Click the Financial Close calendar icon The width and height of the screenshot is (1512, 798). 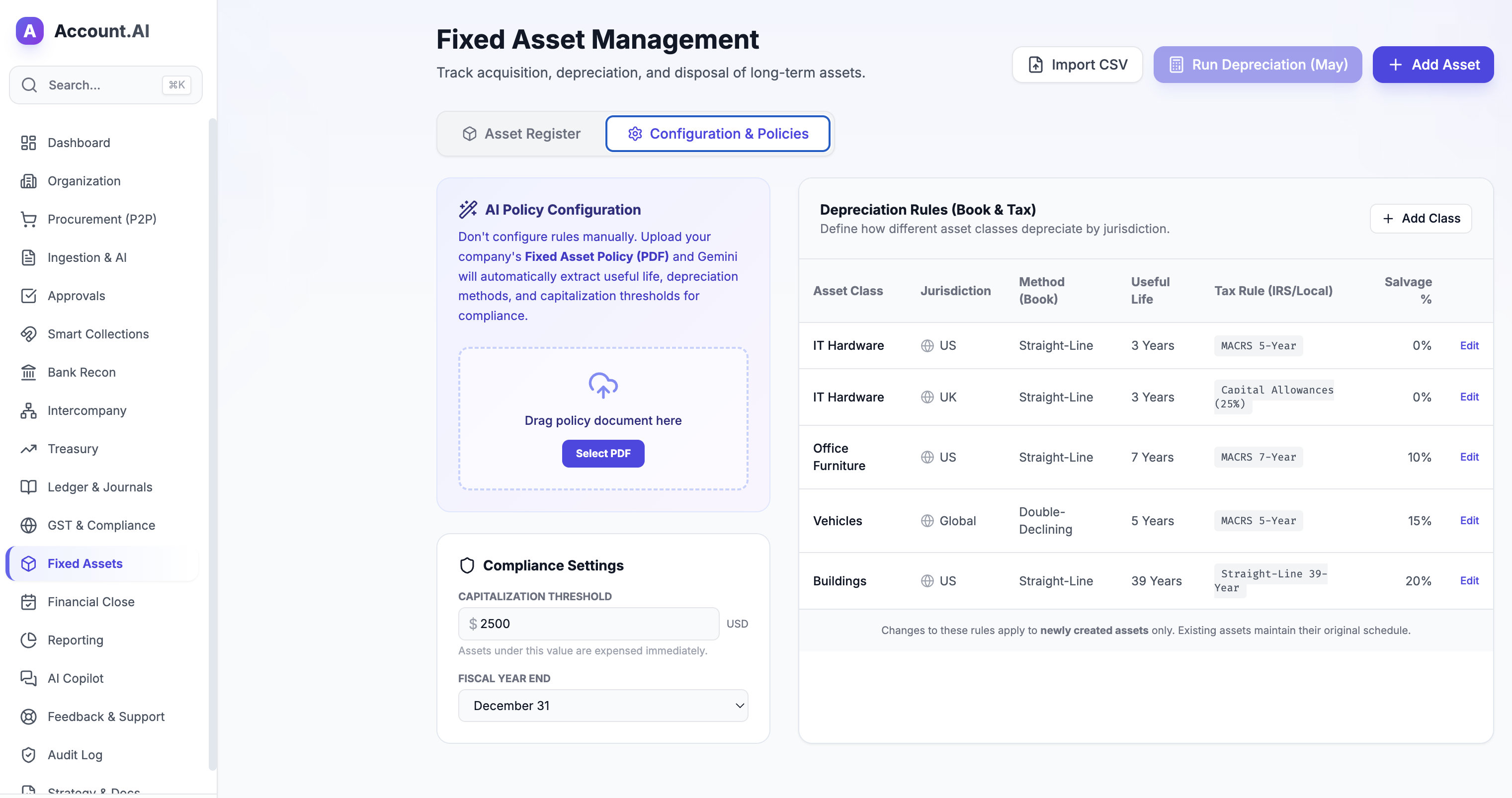click(x=28, y=602)
